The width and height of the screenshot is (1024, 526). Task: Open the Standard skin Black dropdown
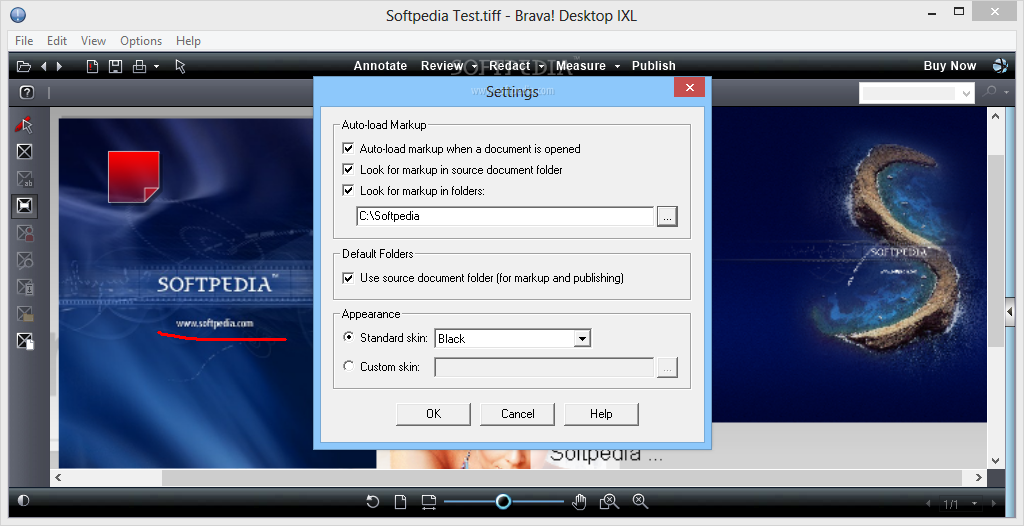pos(583,338)
